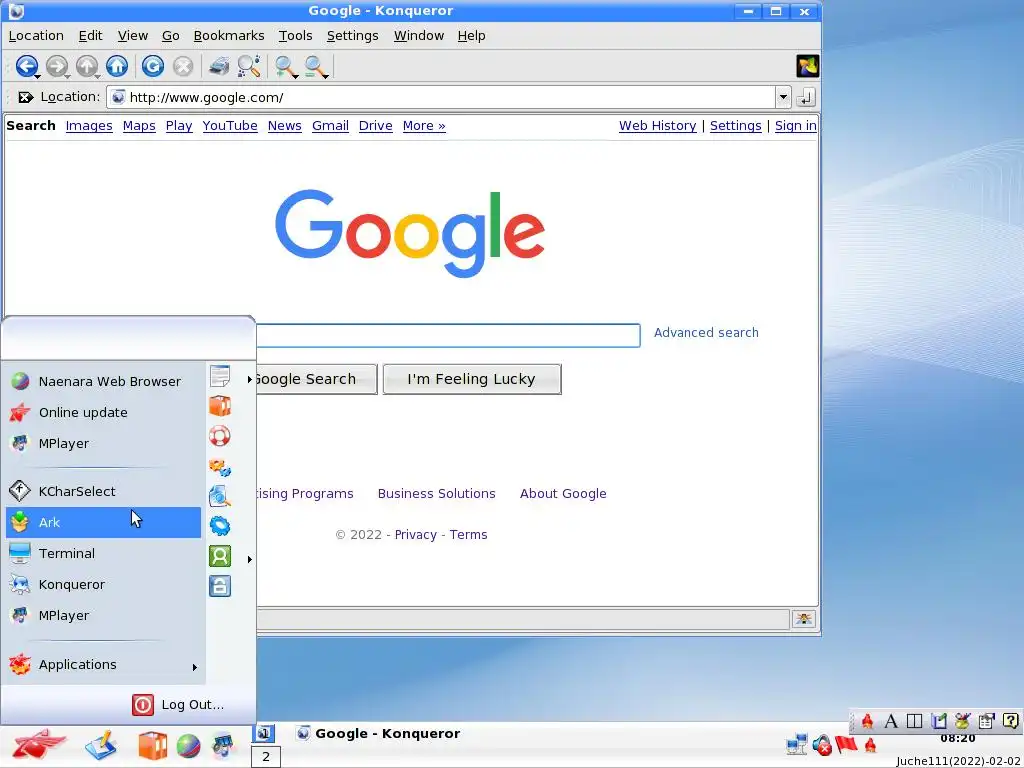The height and width of the screenshot is (768, 1024).
Task: Click the Go button at right of location bar
Action: [x=806, y=97]
